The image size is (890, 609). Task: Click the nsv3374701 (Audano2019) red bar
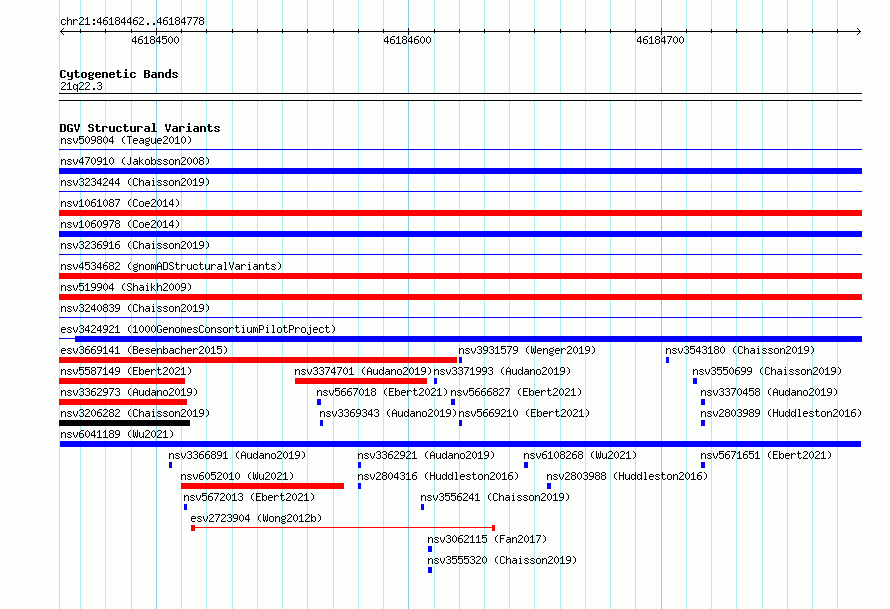coord(361,381)
